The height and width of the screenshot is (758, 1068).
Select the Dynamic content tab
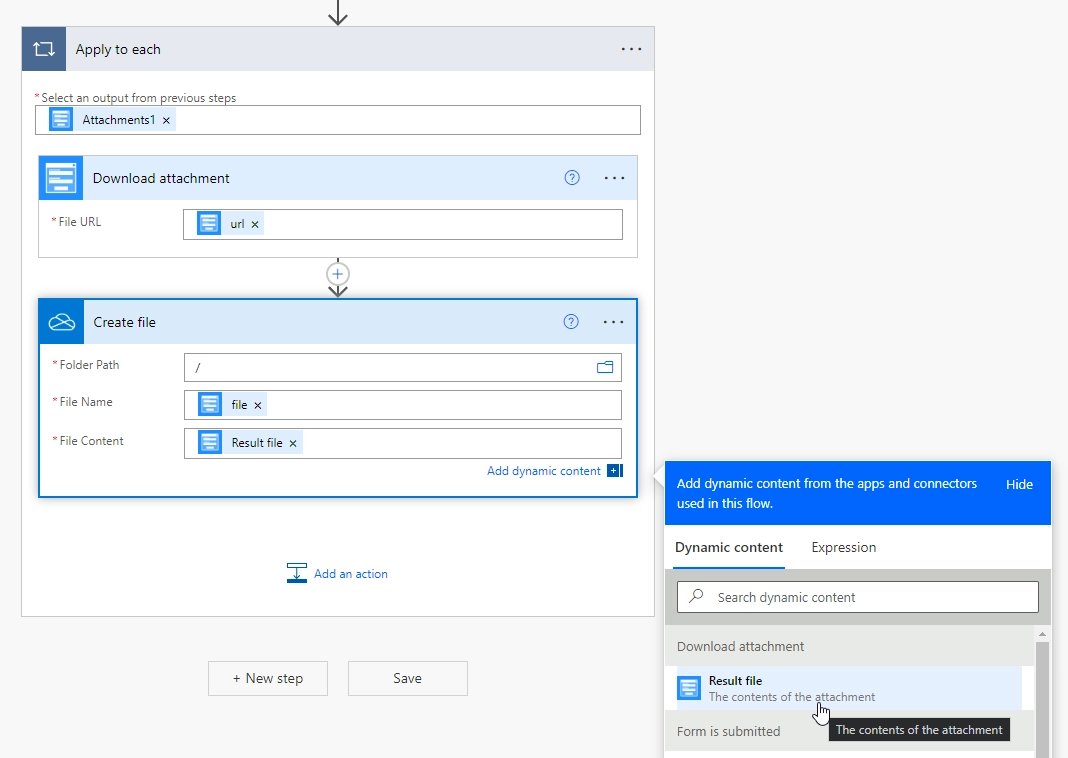tap(729, 548)
